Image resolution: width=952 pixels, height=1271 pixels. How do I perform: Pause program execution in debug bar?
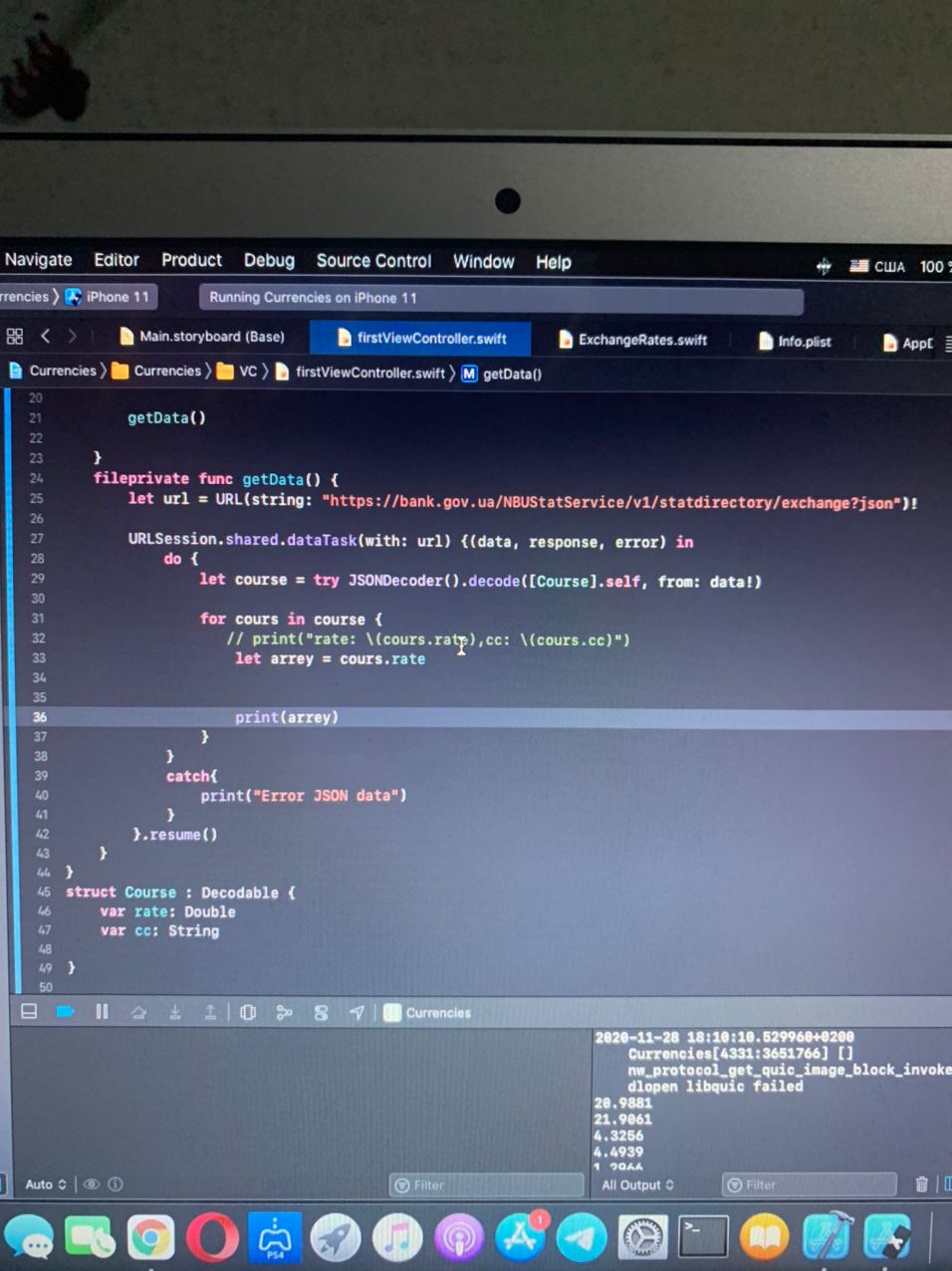click(102, 1012)
